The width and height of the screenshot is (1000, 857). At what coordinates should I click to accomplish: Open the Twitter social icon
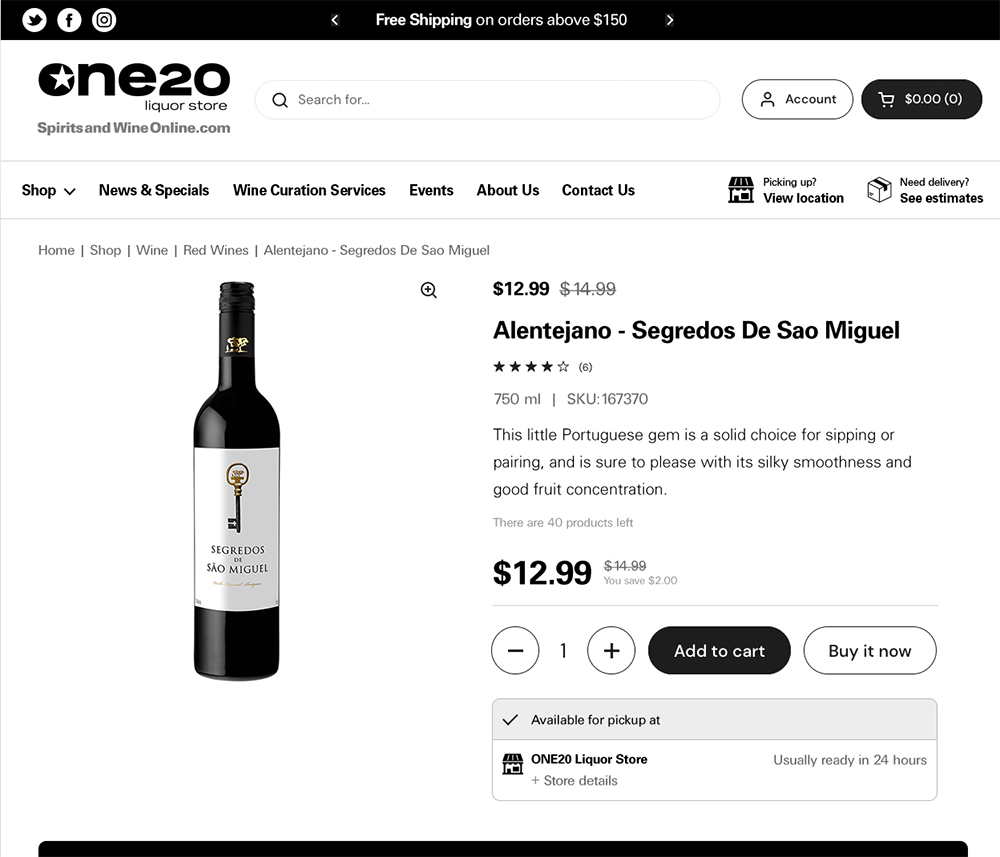point(35,20)
